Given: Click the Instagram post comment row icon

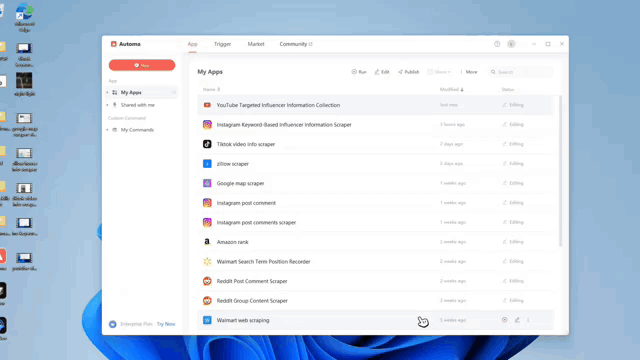Looking at the screenshot, I should (x=207, y=203).
